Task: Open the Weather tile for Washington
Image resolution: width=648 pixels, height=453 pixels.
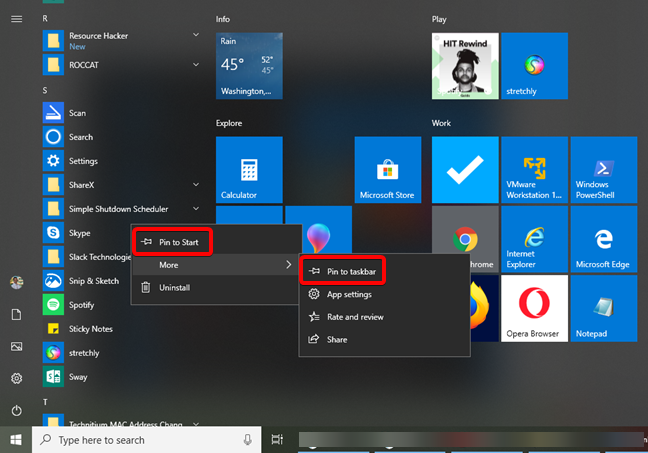Action: coord(249,66)
